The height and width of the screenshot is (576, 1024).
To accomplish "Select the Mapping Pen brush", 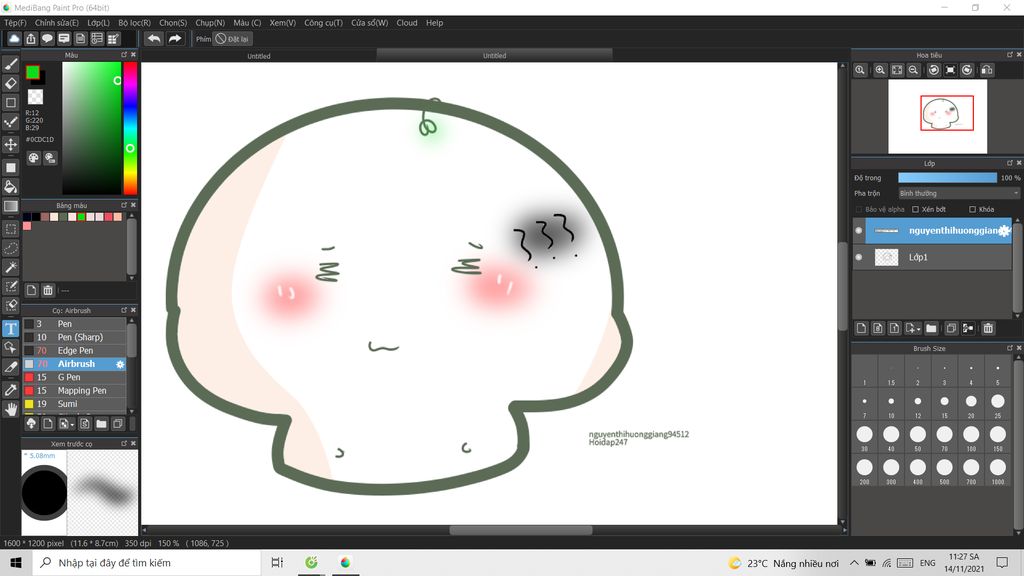I will (x=74, y=391).
